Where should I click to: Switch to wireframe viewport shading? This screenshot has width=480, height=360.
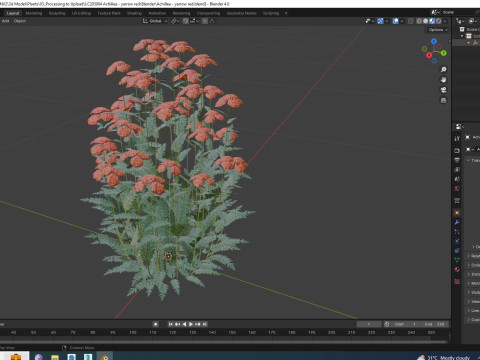(419, 21)
